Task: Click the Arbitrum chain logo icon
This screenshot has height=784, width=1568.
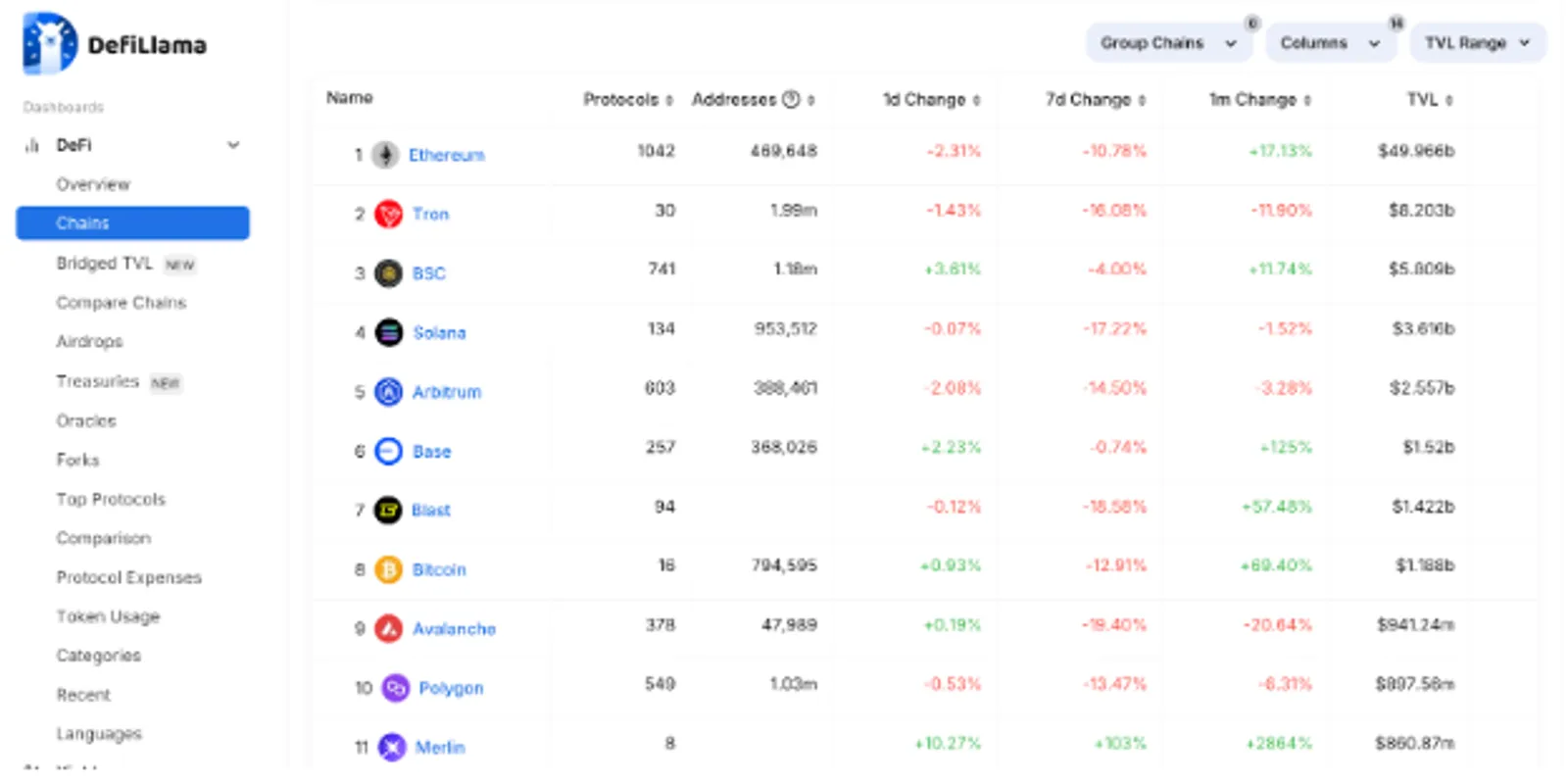Action: click(389, 392)
